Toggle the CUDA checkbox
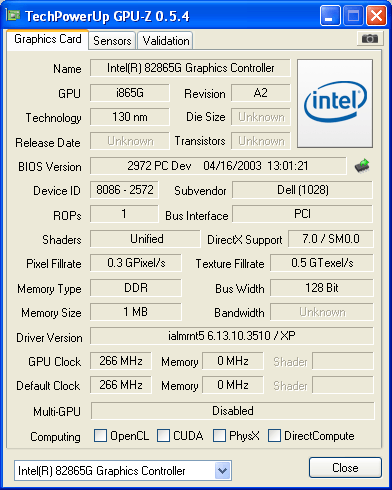Screen dimensions: 392x490 point(163,435)
